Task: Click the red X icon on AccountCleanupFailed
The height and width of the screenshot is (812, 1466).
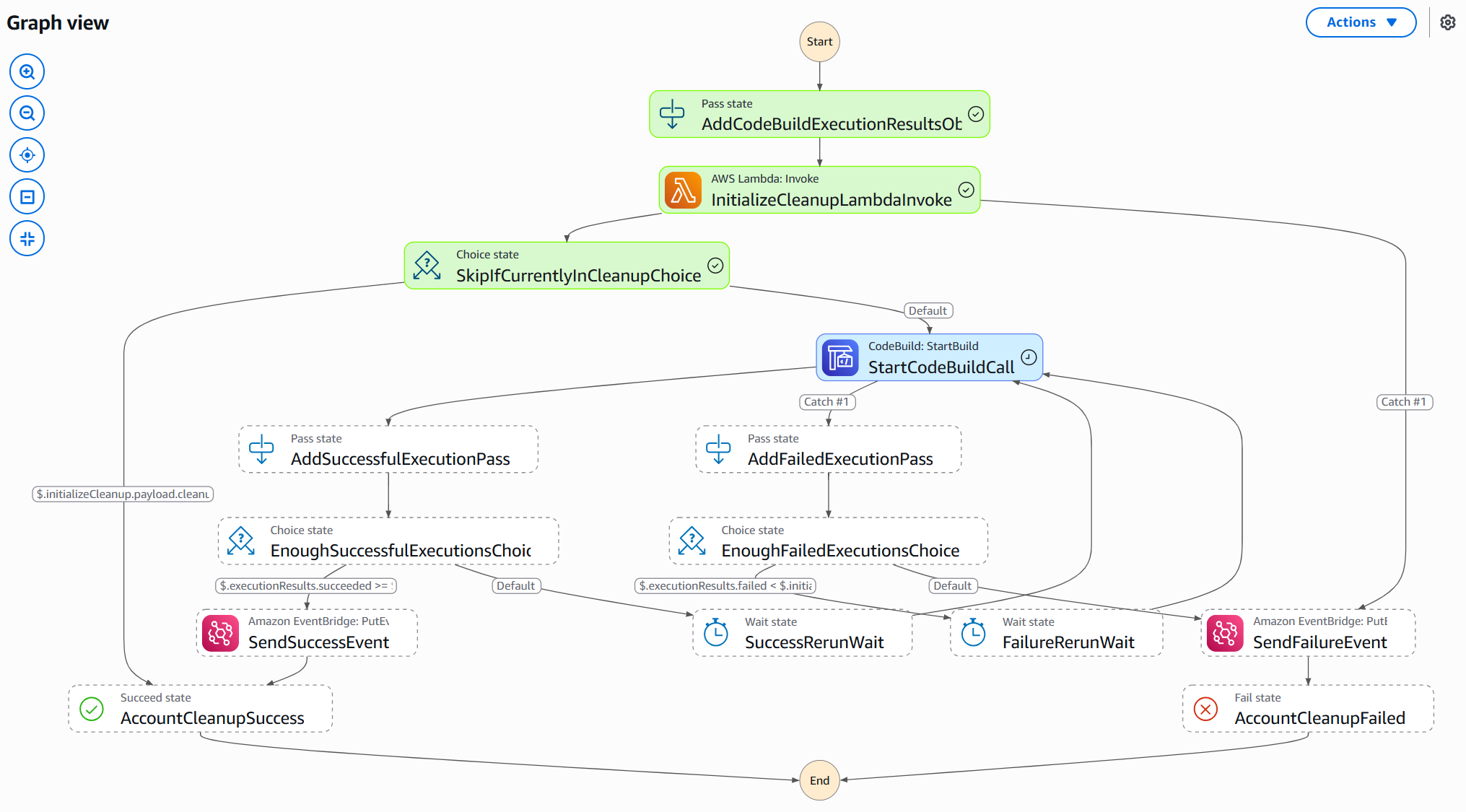Action: point(1205,709)
